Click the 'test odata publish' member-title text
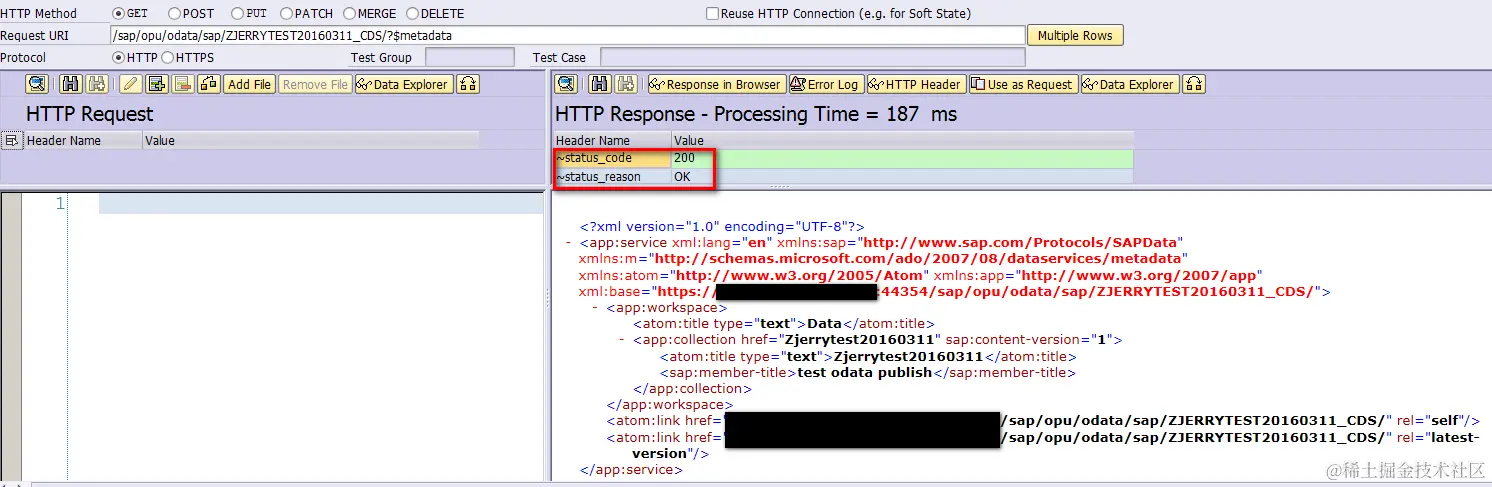 coord(865,372)
